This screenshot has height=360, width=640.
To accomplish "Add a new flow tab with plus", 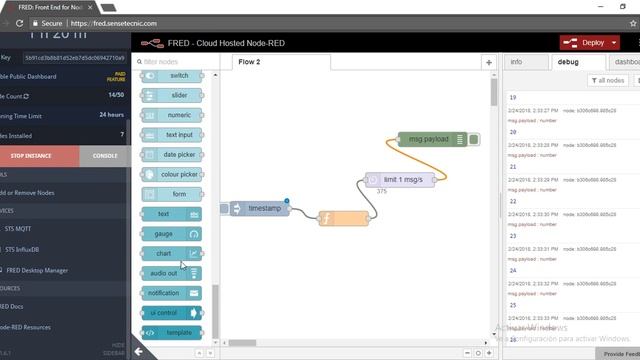I will (489, 62).
